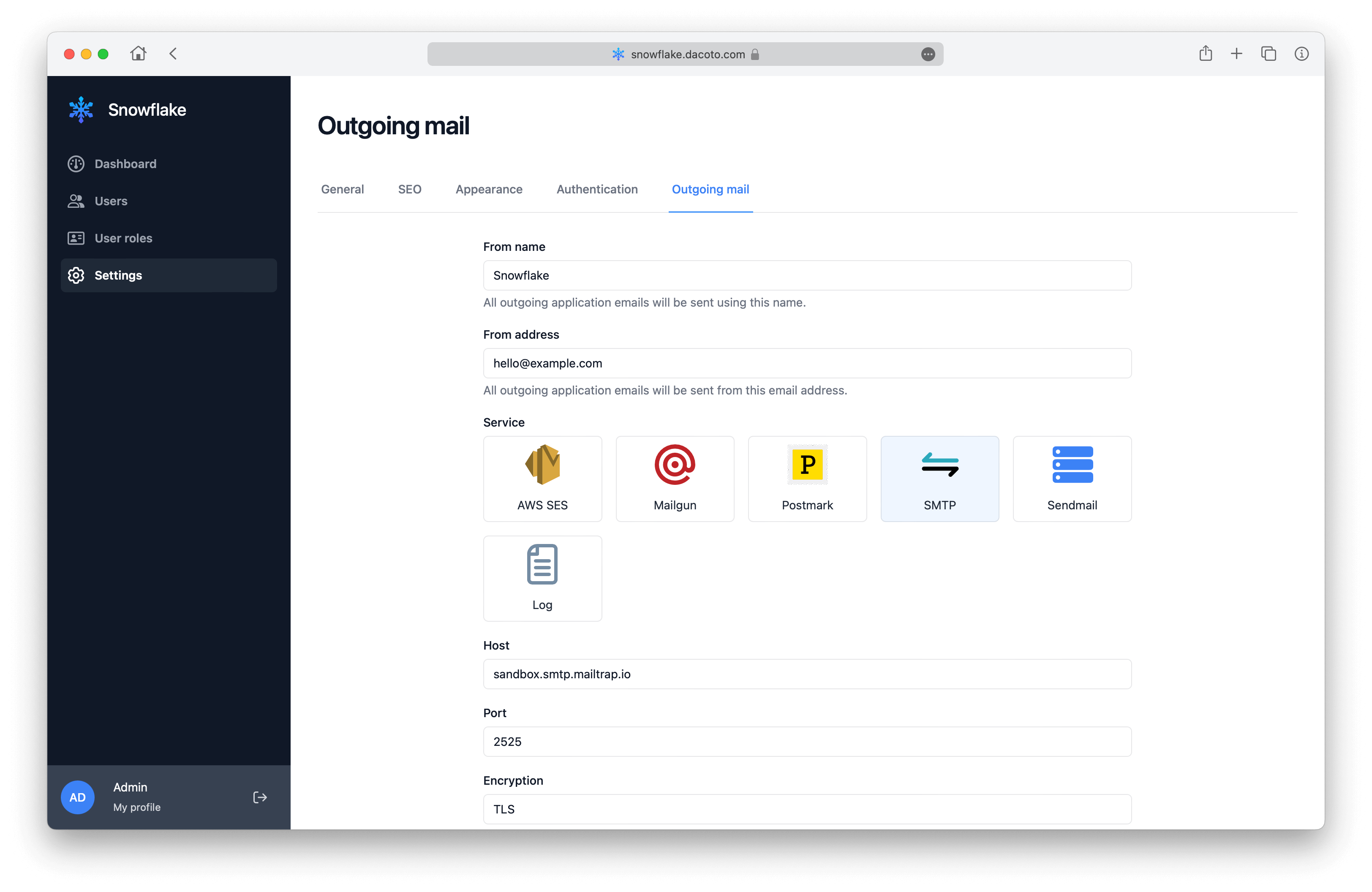Click the SMTP arrows icon

pos(939,465)
